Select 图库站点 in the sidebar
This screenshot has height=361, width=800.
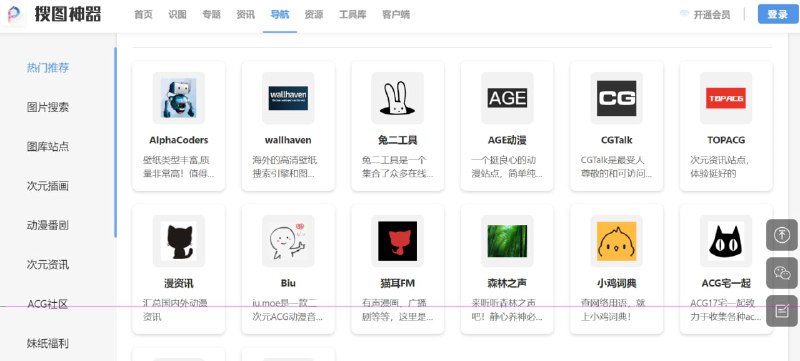coord(48,147)
